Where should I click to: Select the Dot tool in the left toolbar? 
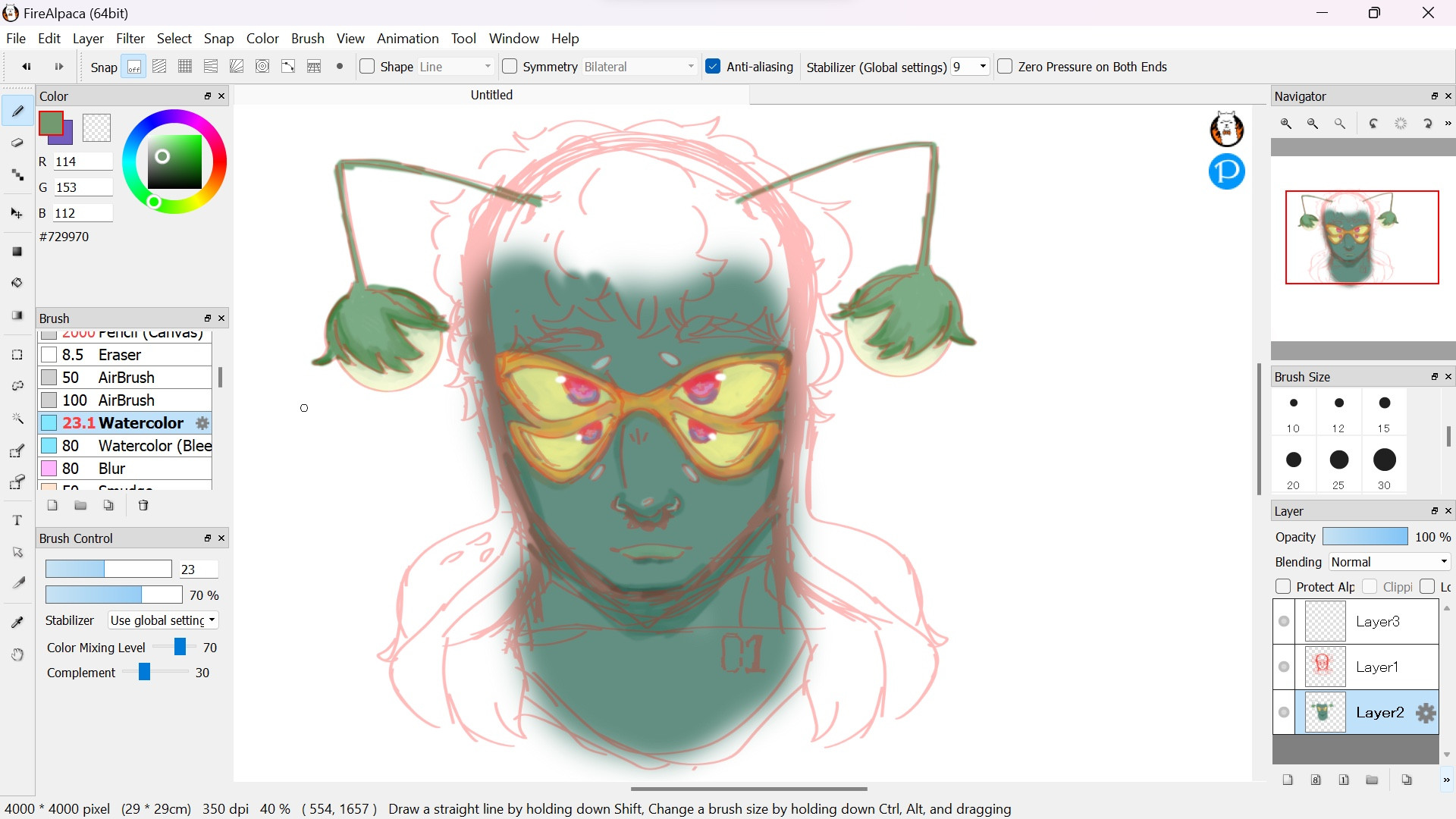(x=17, y=175)
